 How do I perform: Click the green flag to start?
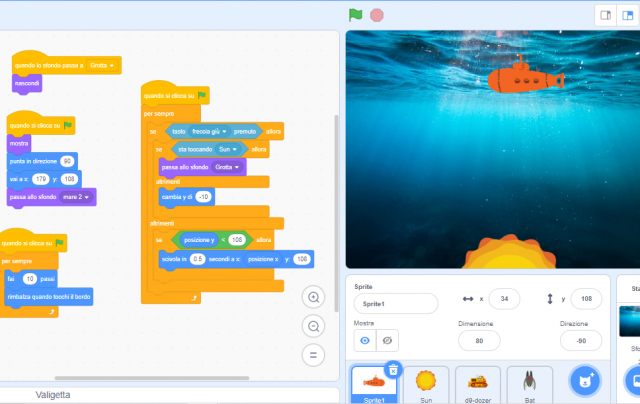[x=356, y=15]
